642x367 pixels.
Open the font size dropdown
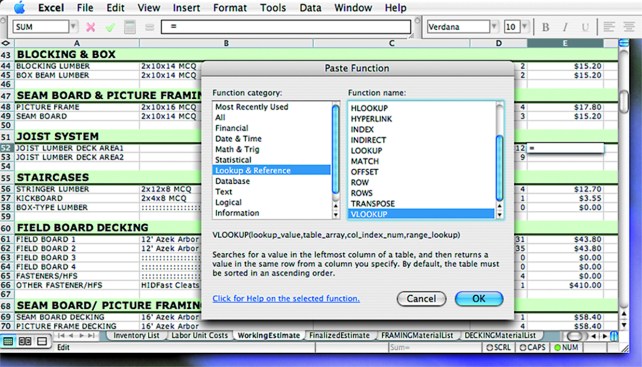[525, 27]
